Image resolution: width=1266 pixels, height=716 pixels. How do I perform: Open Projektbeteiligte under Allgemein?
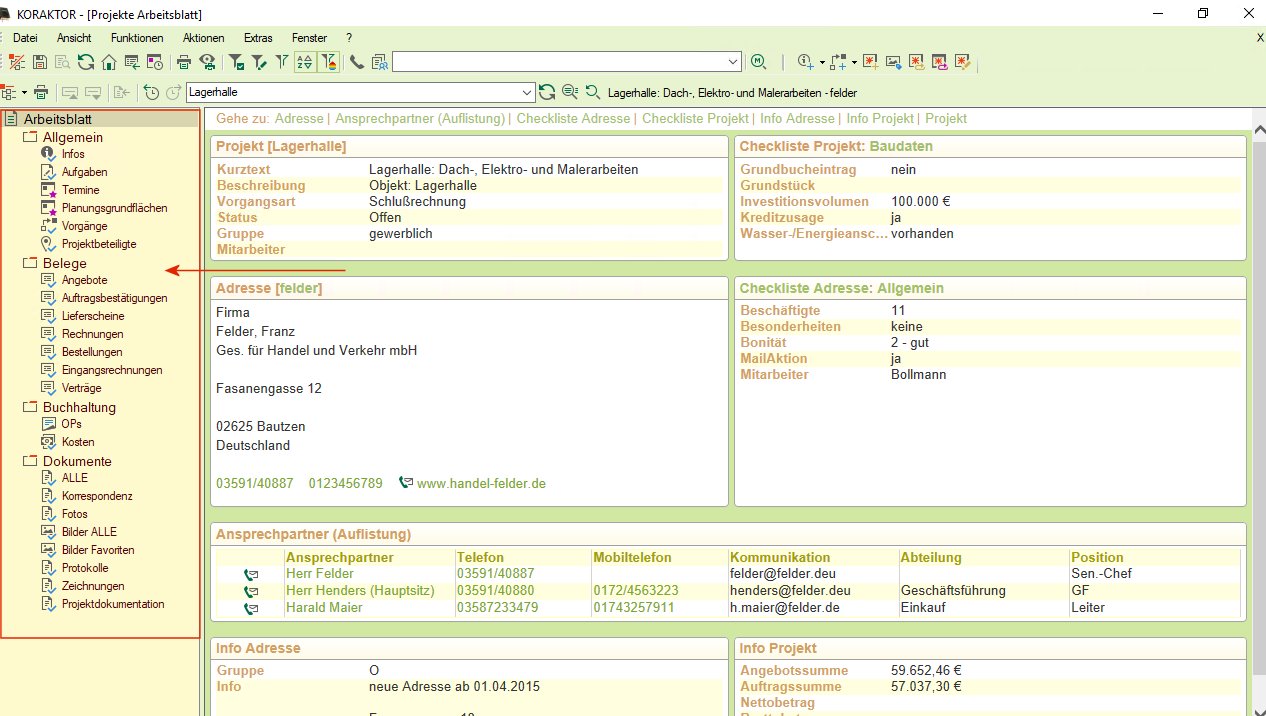coord(99,244)
